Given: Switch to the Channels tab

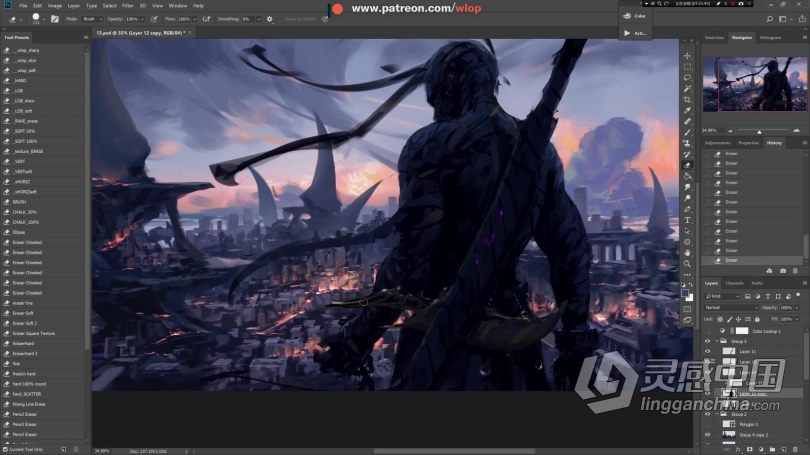Looking at the screenshot, I should pos(734,283).
